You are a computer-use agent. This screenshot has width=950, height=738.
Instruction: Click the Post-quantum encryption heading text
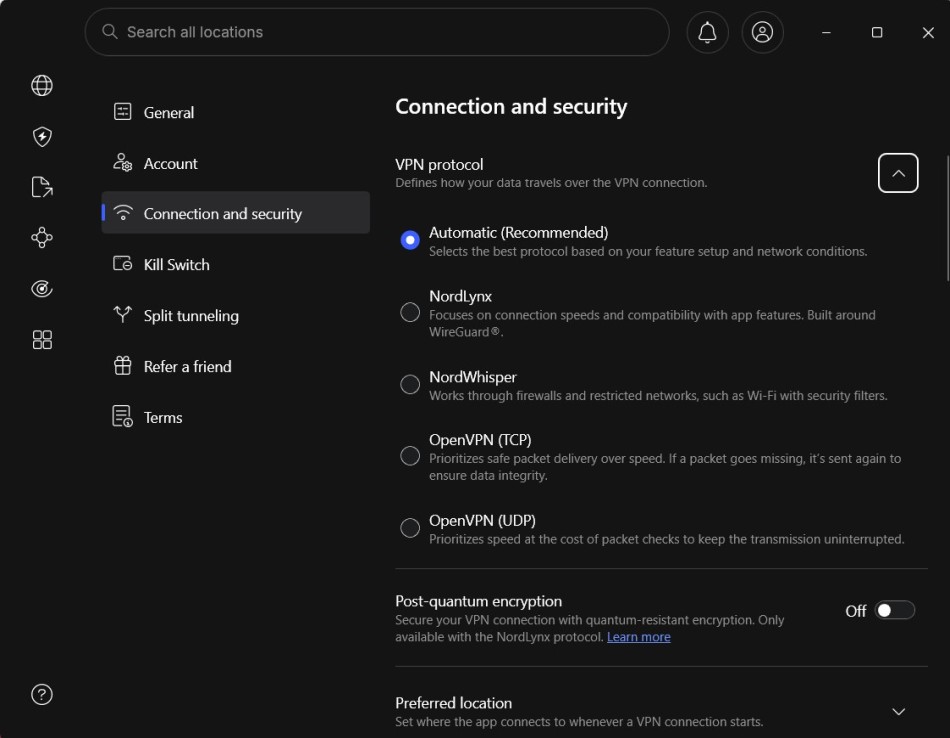pos(479,601)
